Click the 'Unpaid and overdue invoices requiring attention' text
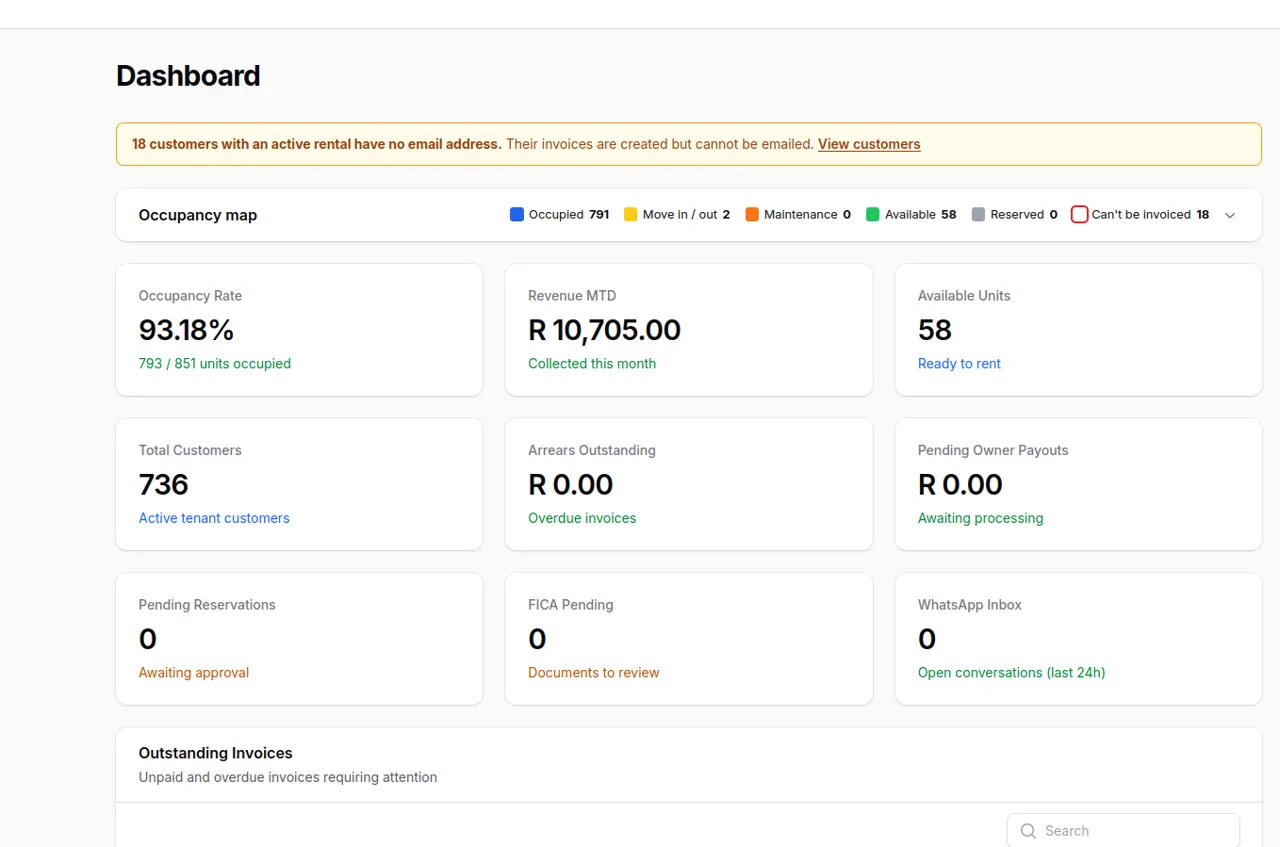 point(288,777)
